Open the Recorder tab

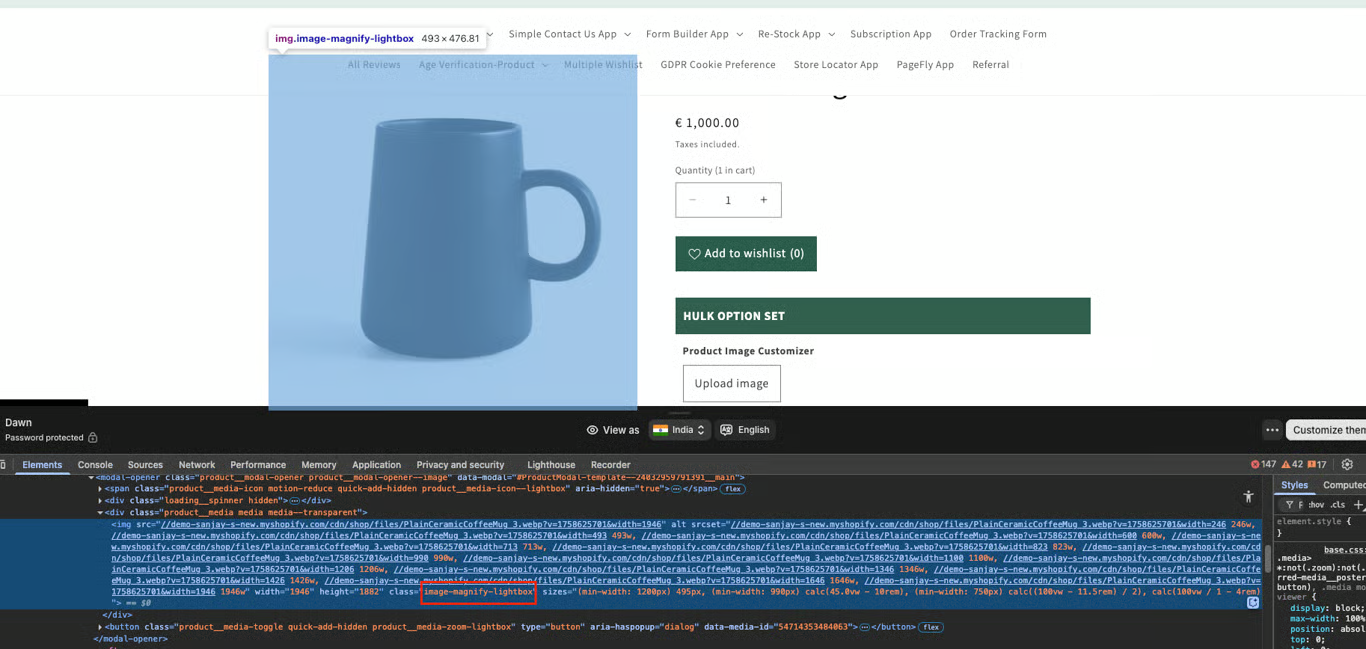point(610,465)
